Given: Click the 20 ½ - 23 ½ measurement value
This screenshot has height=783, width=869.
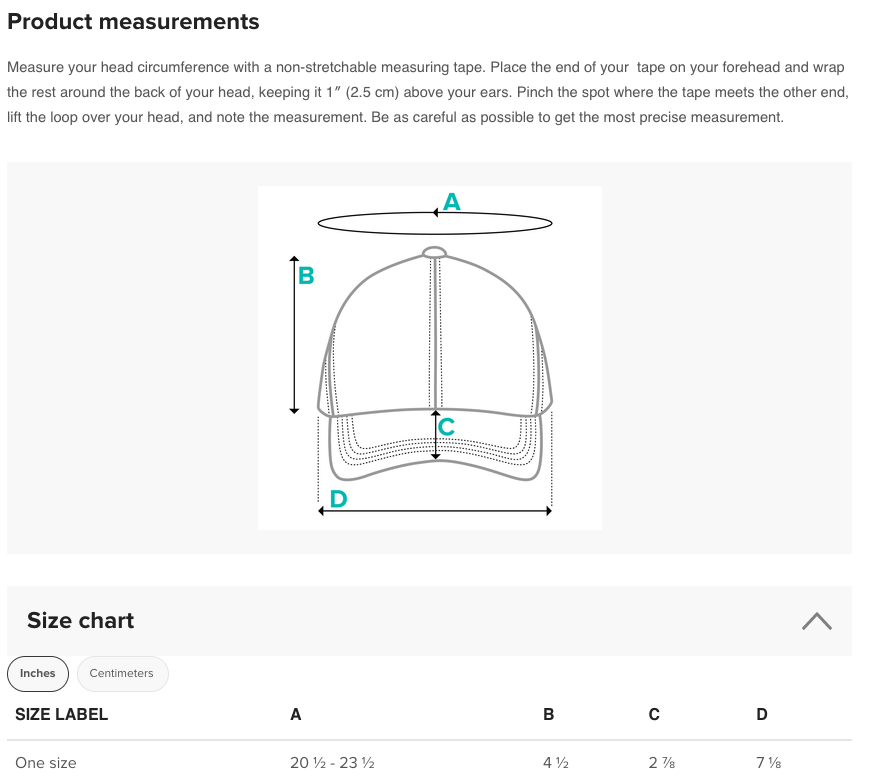Looking at the screenshot, I should pos(333,763).
